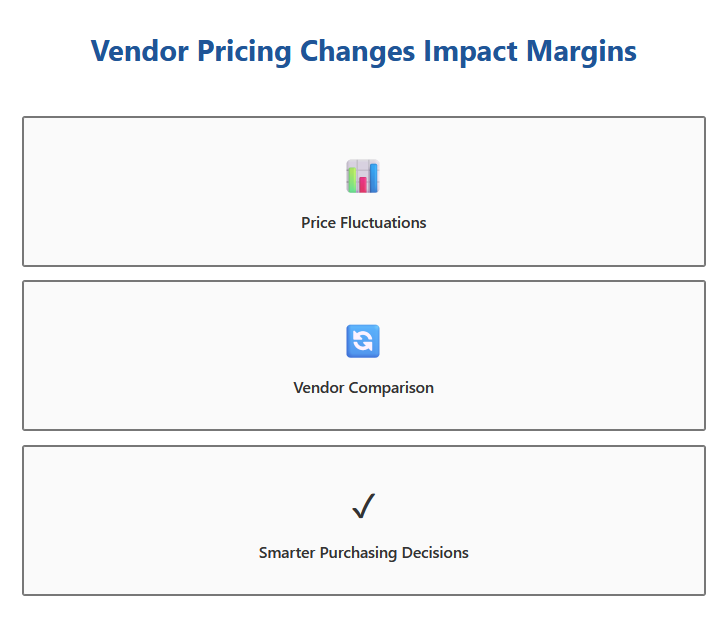Click the word "Decisions" in the third card
Screen dimensions: 718x643
tap(435, 553)
